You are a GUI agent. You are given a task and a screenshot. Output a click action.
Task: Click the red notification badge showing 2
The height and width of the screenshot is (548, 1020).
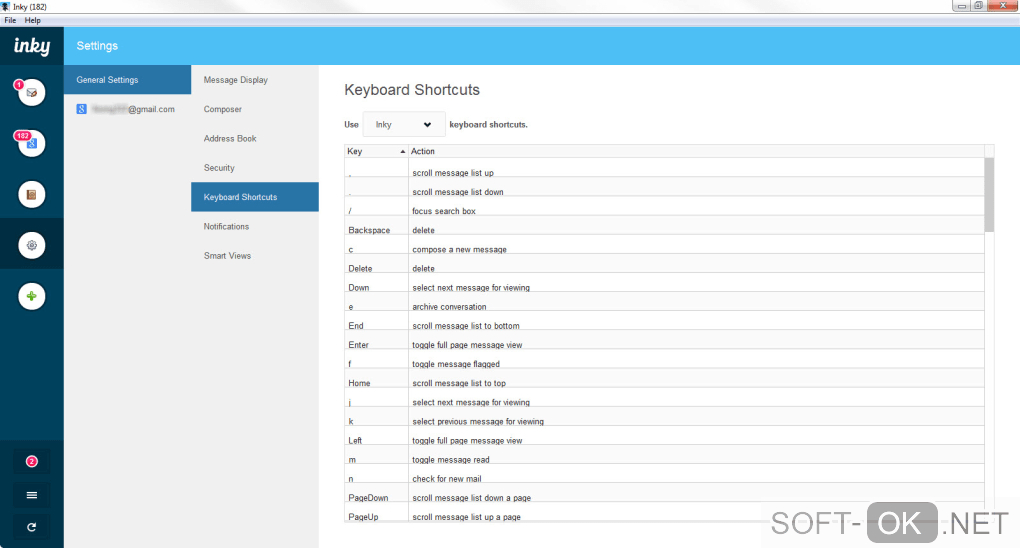pyautogui.click(x=31, y=461)
